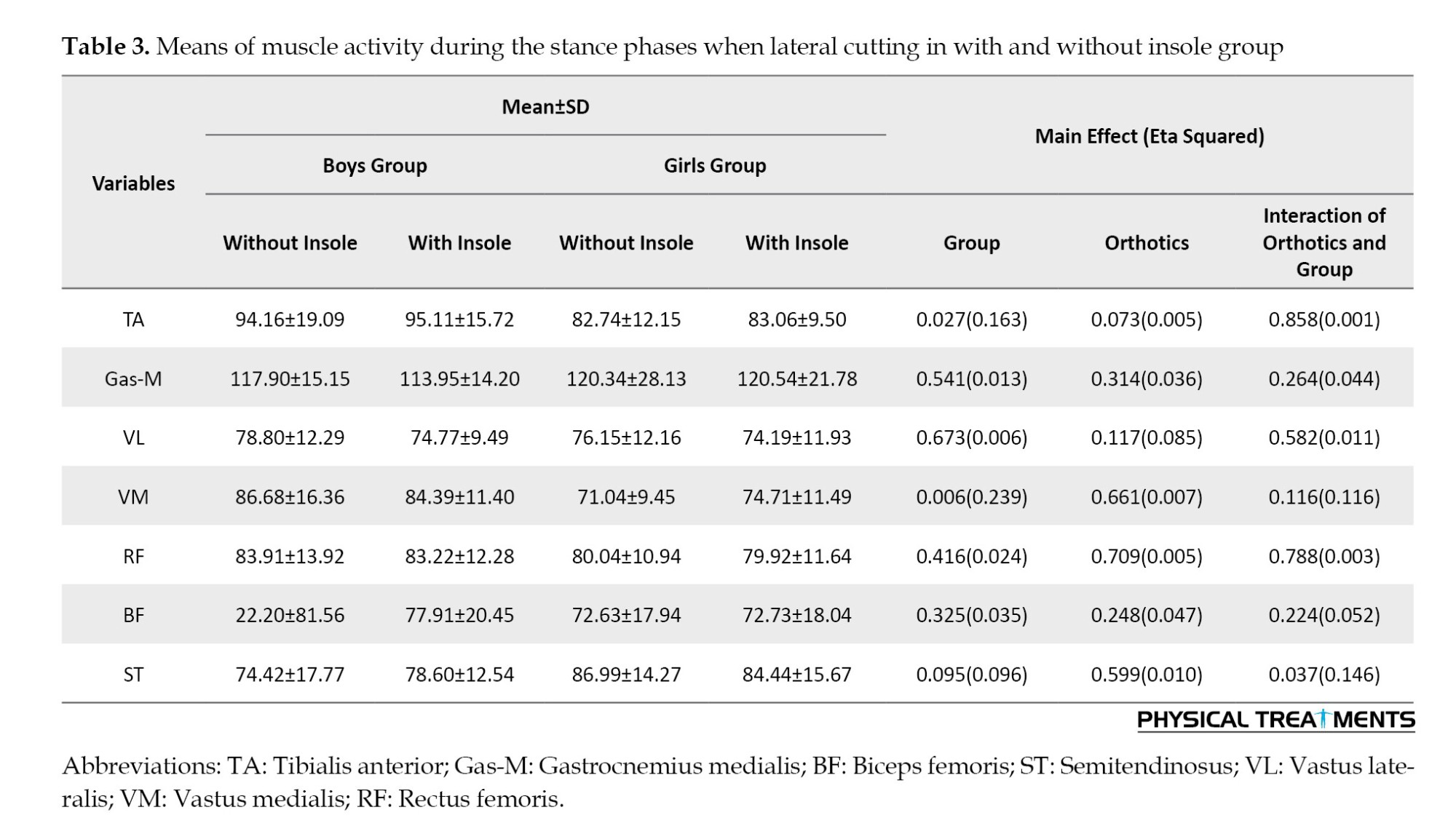Screen dimensions: 1456x834
Task: Select the Gas-M row label
Action: 133,378
